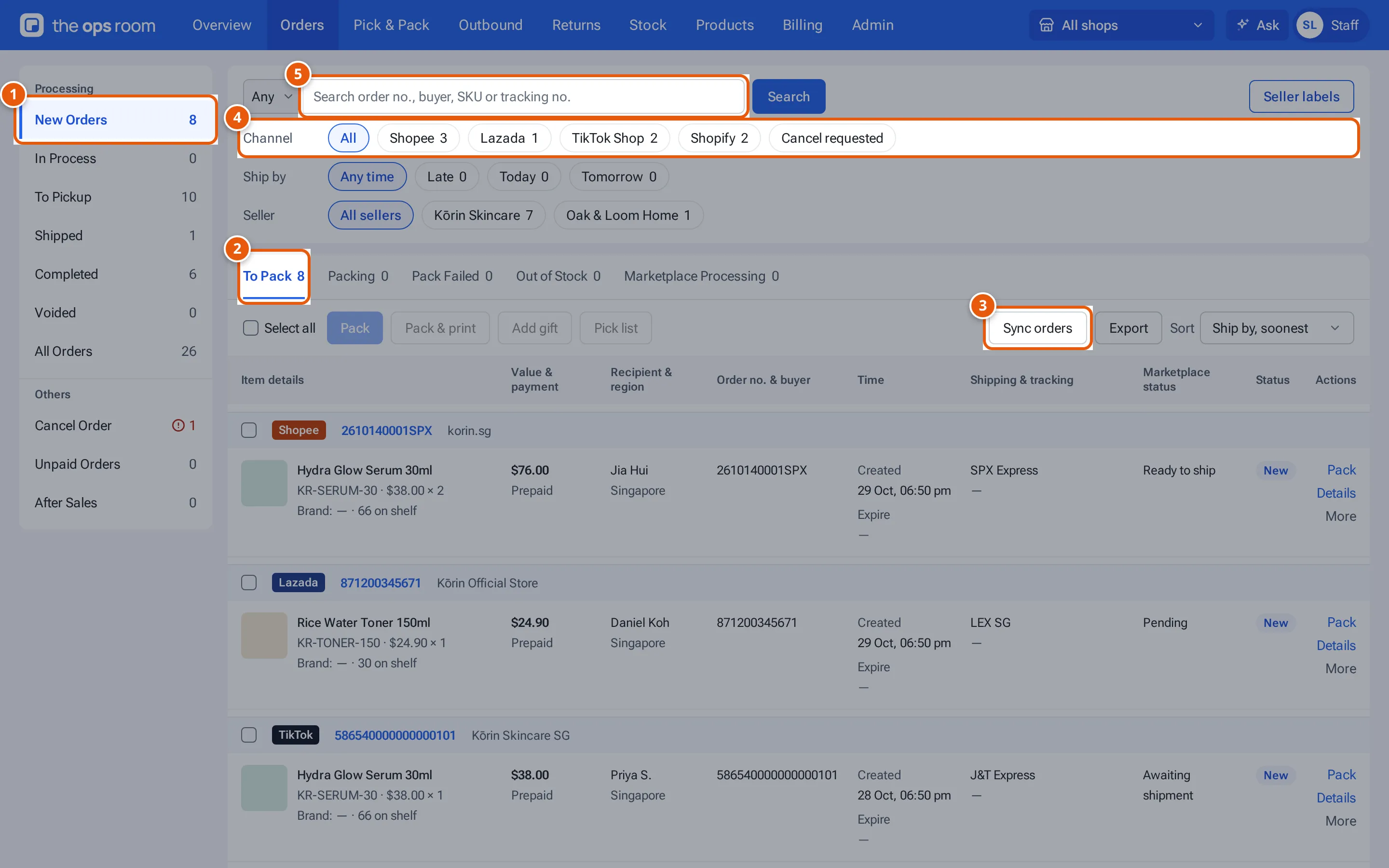Click the ops room logo icon
Viewport: 1389px width, 868px height.
tap(31, 25)
